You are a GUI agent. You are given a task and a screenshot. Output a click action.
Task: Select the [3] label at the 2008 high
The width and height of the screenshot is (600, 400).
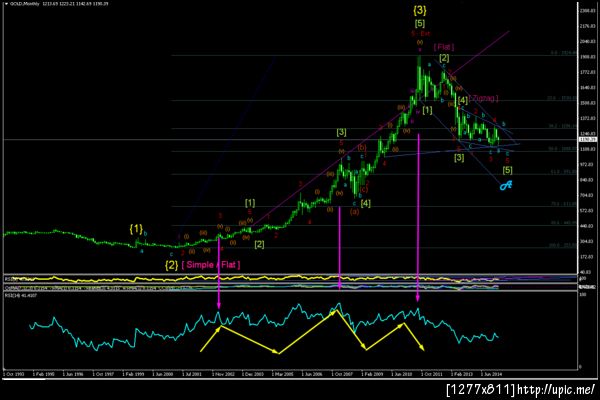click(x=341, y=132)
